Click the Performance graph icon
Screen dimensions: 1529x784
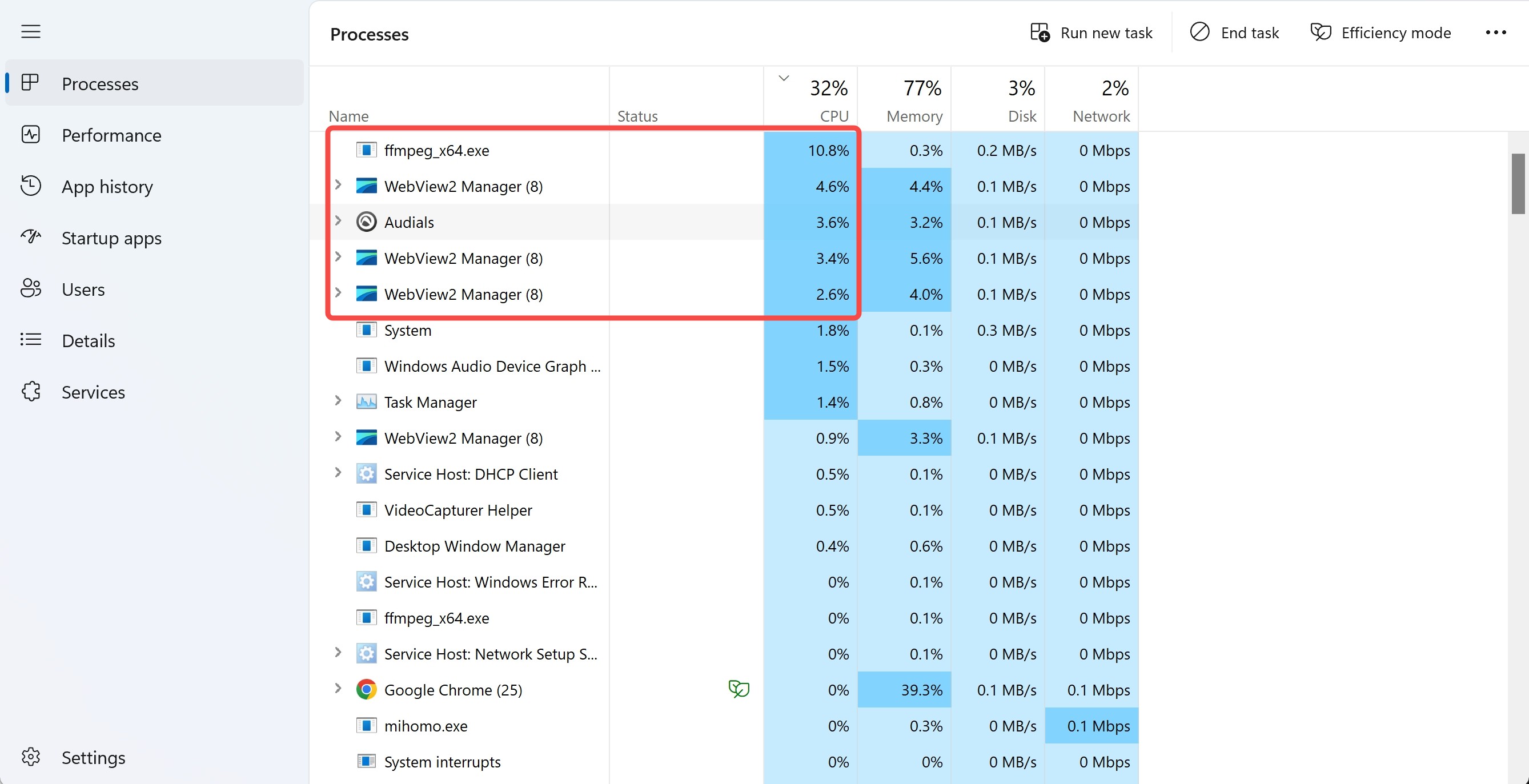30,134
